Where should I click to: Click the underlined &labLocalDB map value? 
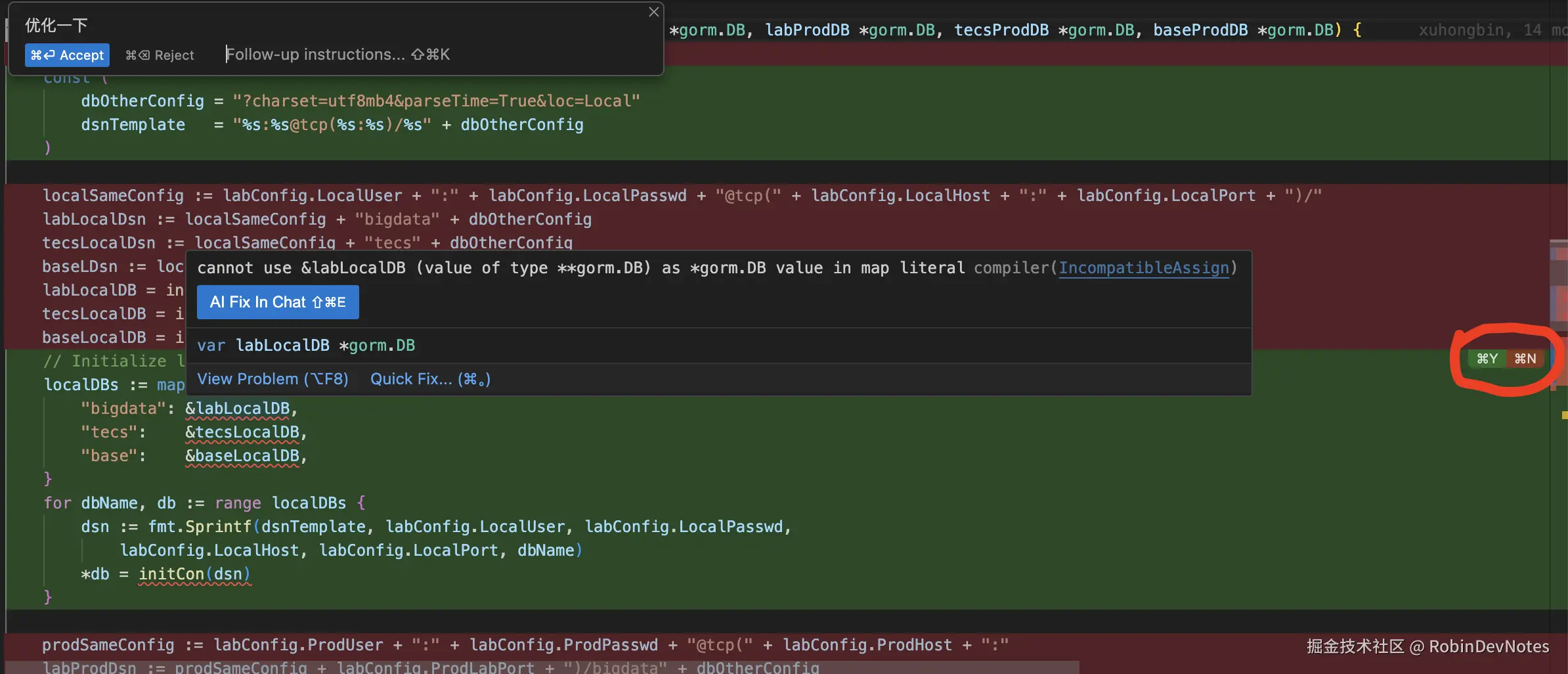237,409
